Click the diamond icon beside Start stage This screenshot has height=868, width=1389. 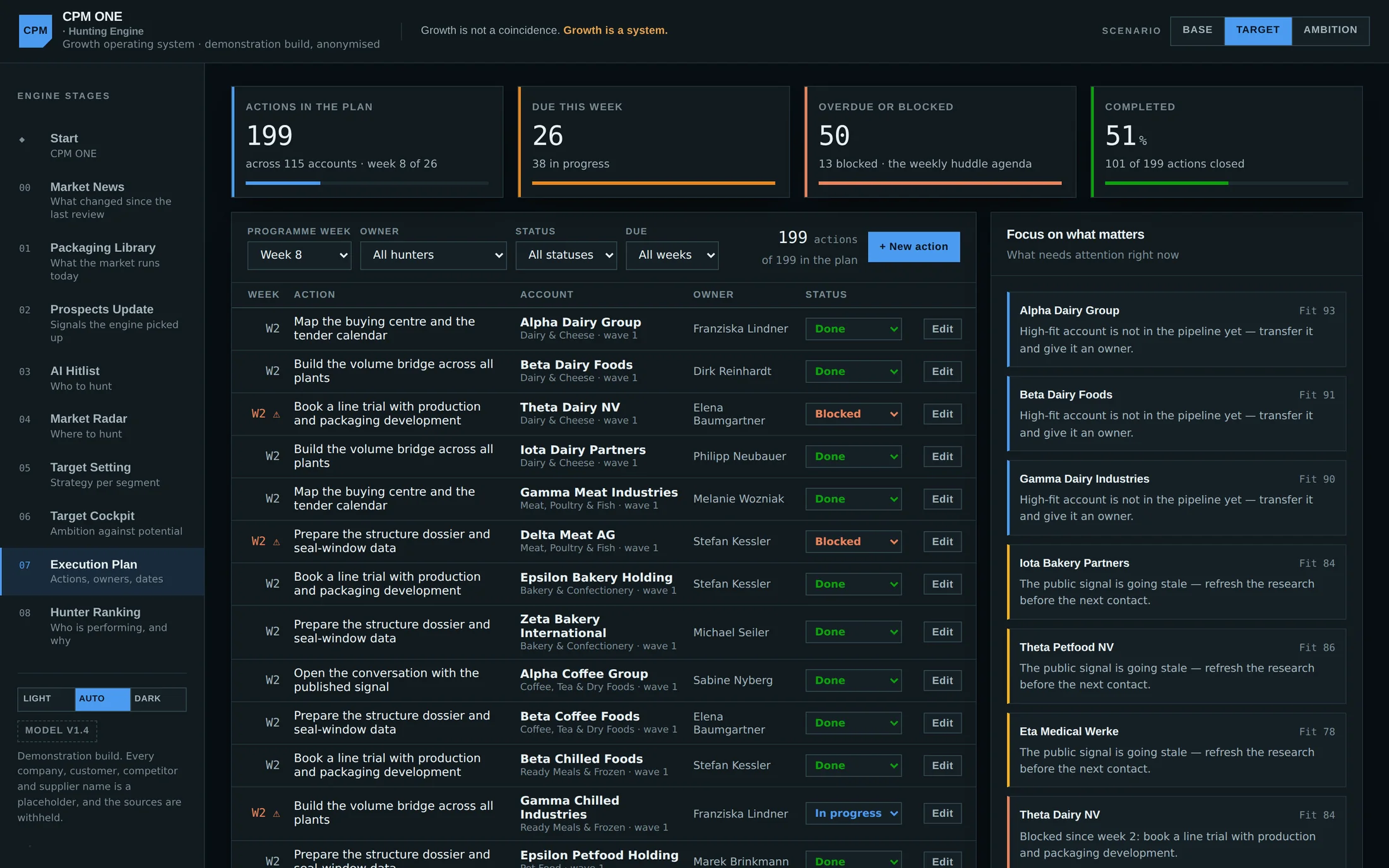(22, 140)
